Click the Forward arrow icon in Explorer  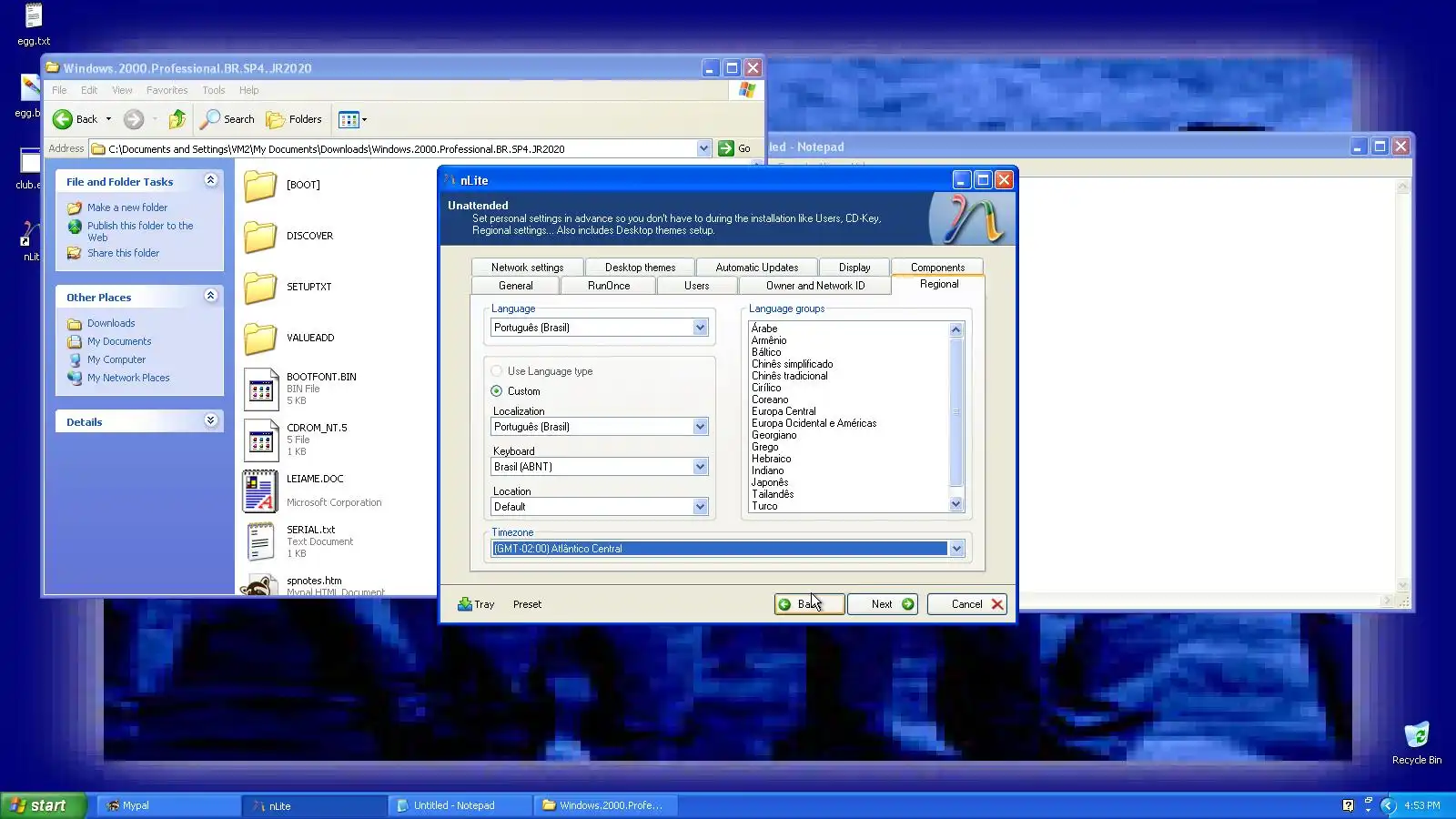[134, 119]
